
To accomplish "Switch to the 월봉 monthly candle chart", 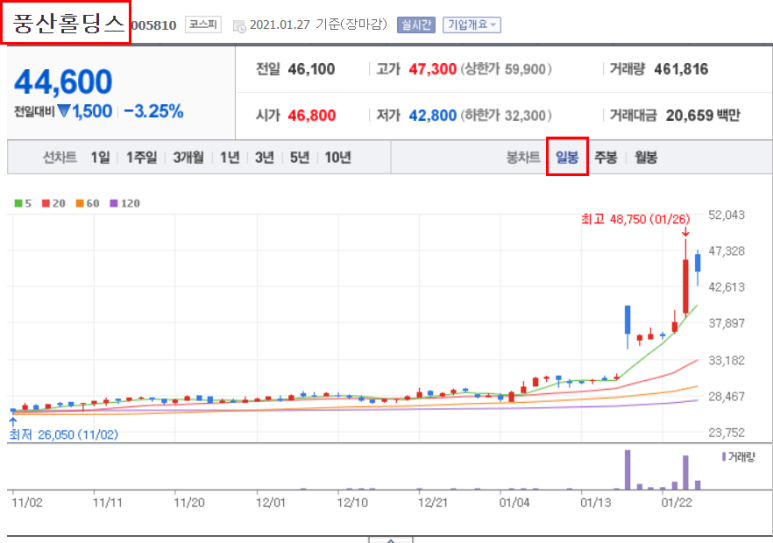I will tap(646, 158).
